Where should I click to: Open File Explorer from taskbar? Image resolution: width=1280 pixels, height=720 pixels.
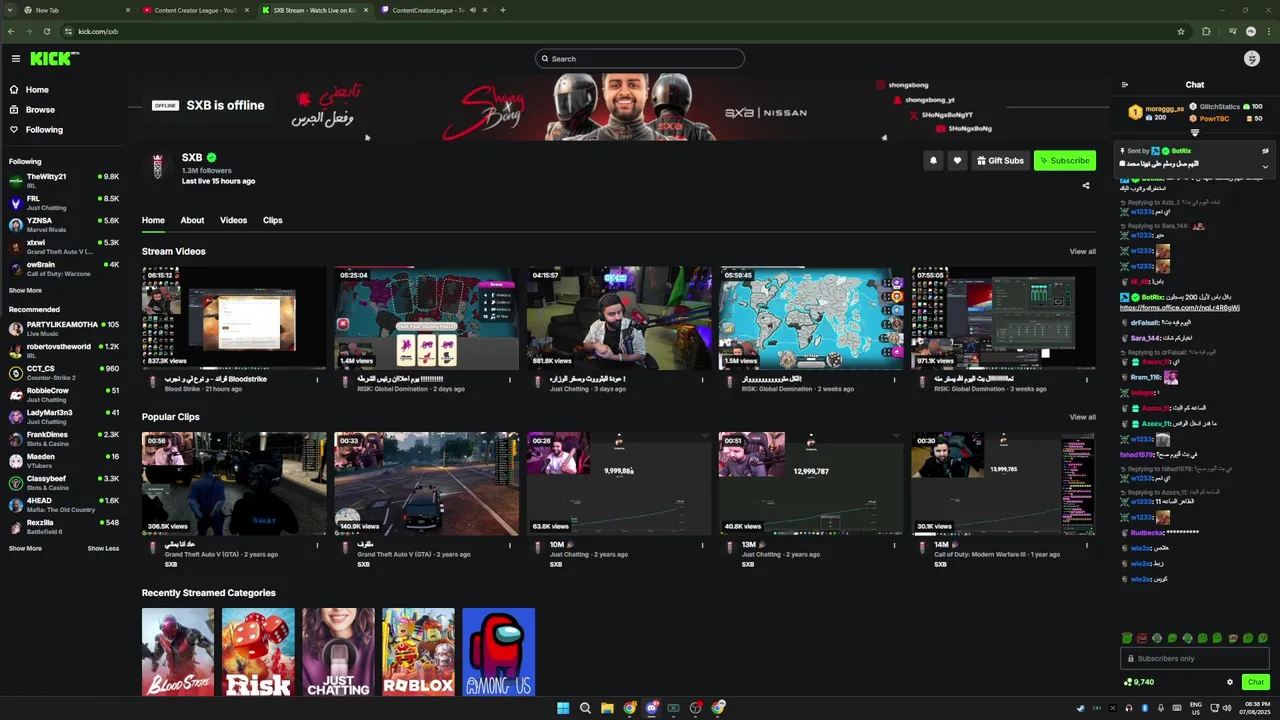point(607,708)
